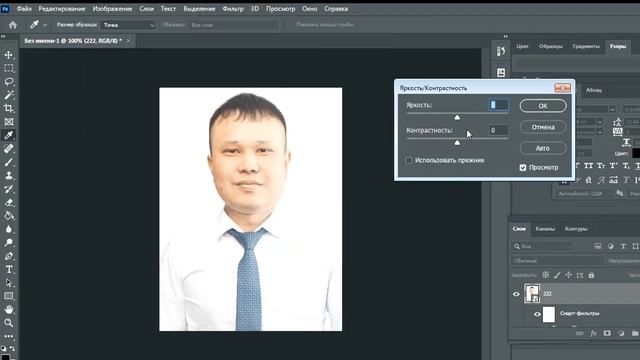640x360 pixels.
Task: Select the Crop tool
Action: pos(9,108)
